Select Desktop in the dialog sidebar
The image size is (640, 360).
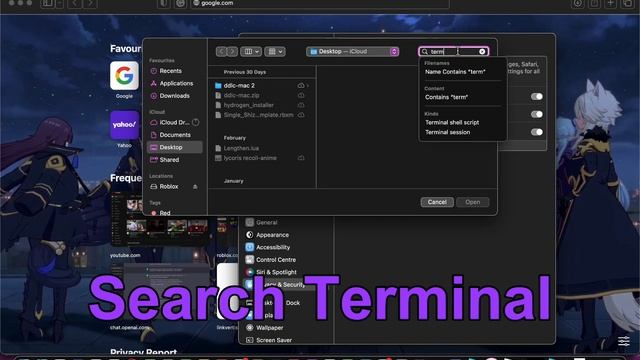tap(174, 147)
